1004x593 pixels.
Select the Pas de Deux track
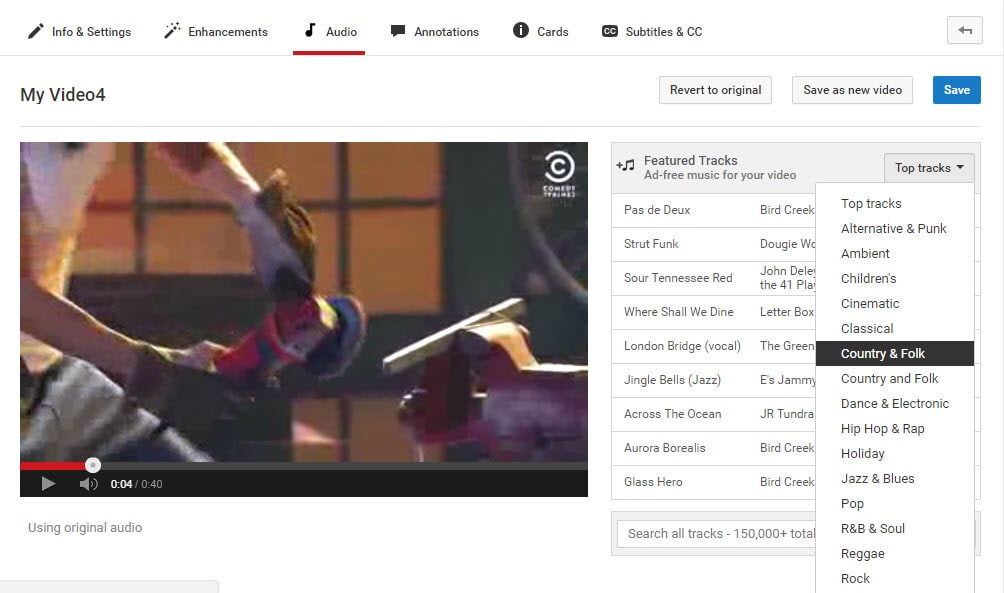pyautogui.click(x=657, y=210)
